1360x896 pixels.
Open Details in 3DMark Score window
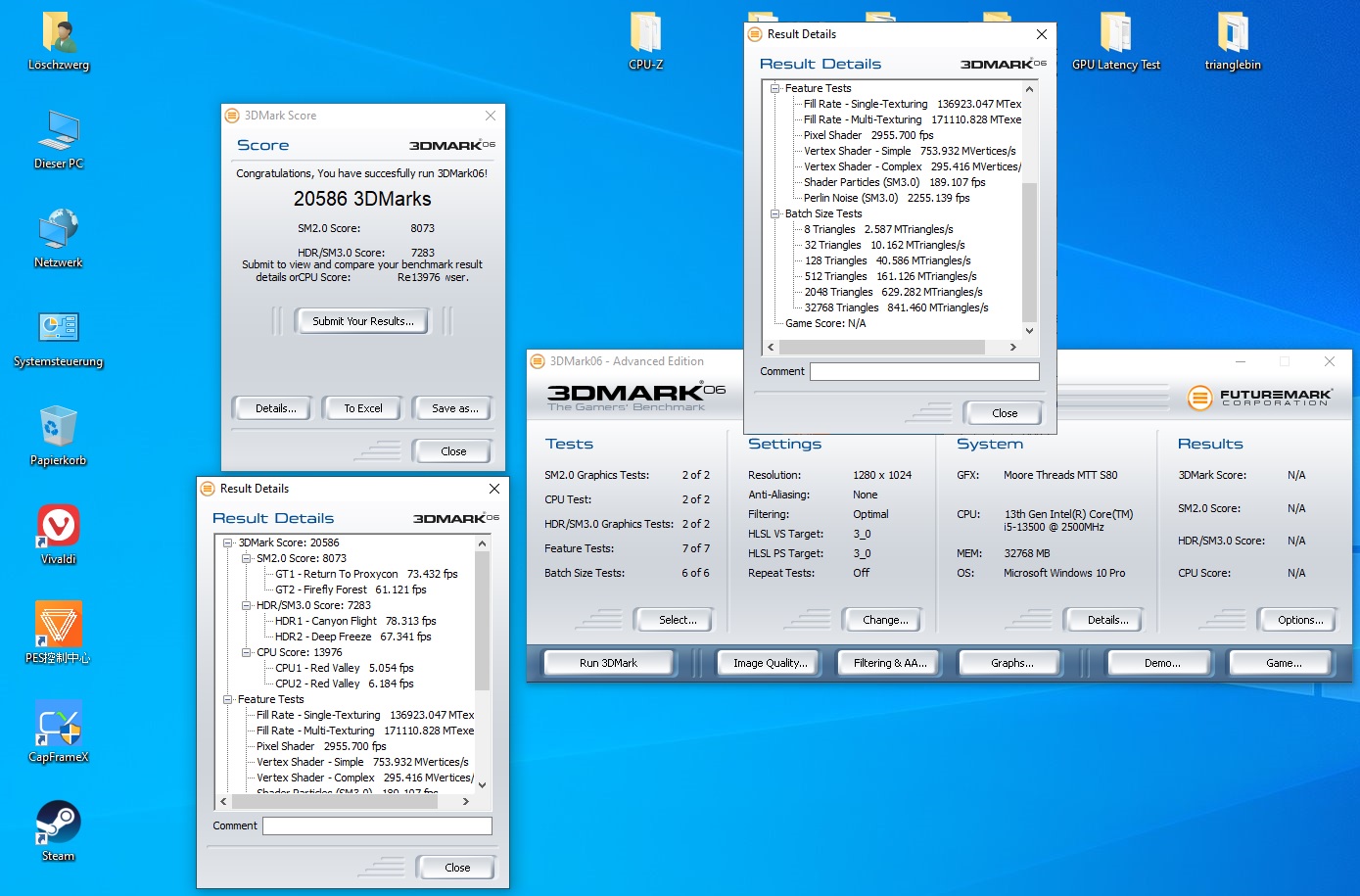tap(271, 408)
